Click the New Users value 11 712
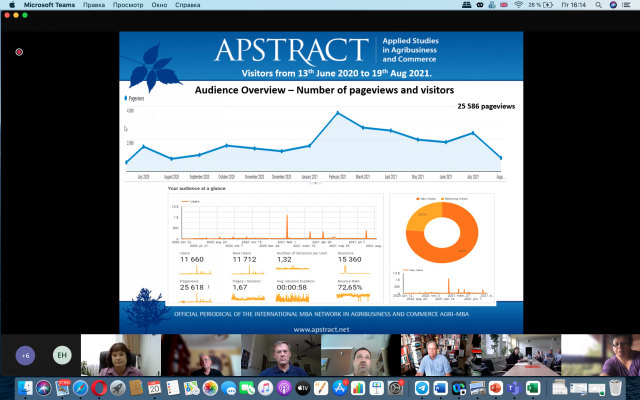 (244, 259)
